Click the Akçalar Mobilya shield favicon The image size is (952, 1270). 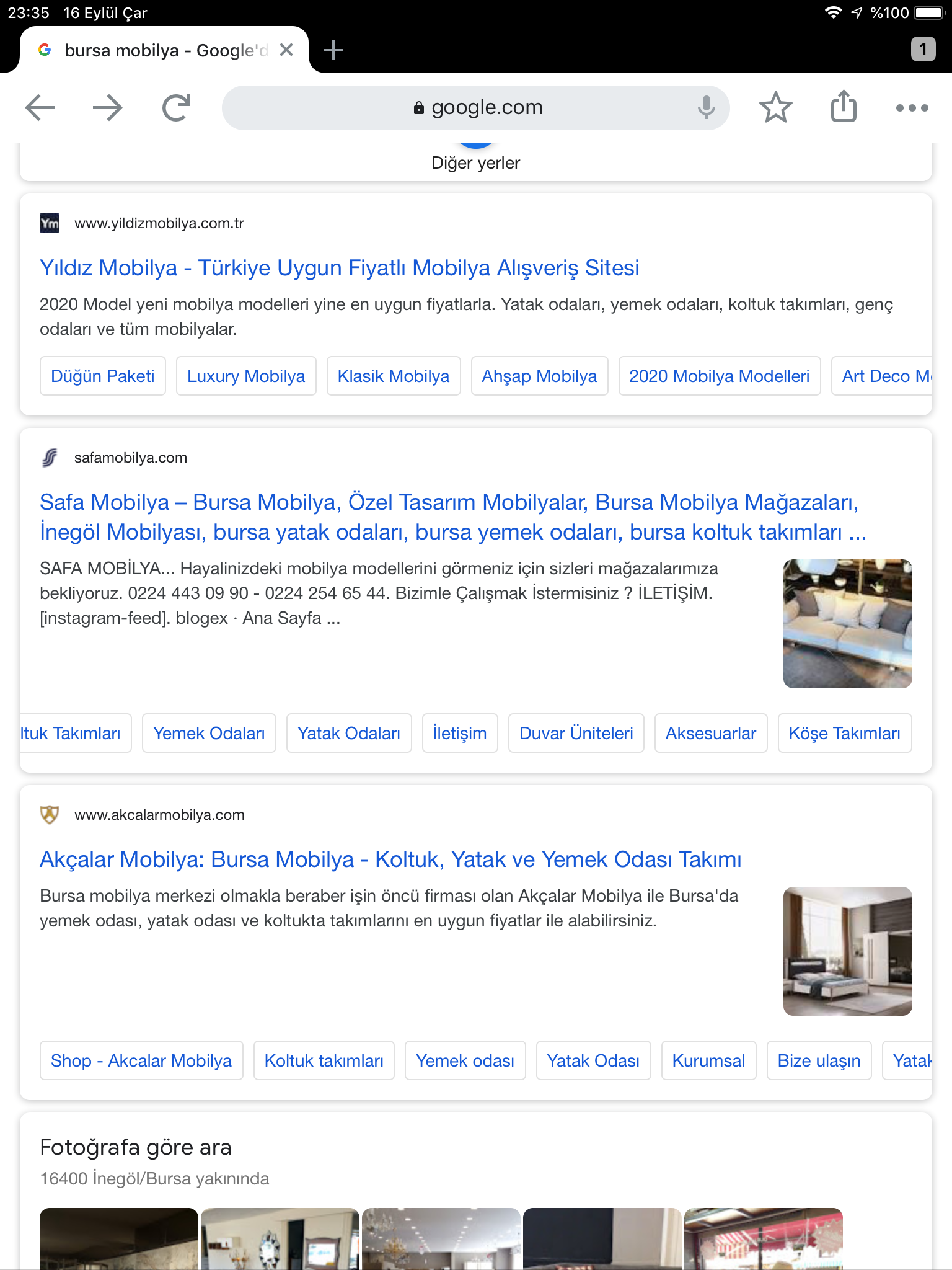(x=50, y=815)
